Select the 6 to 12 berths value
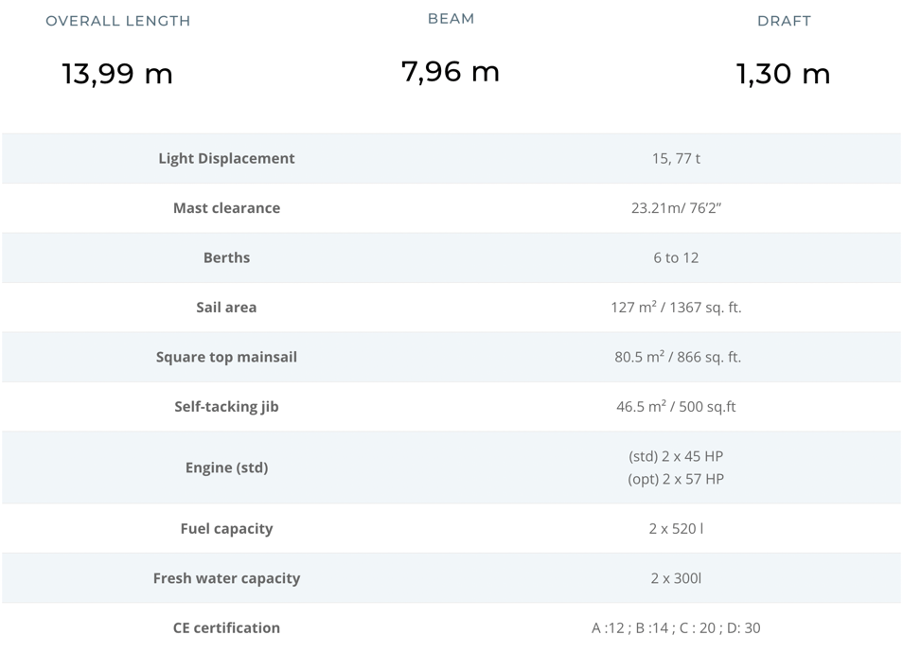This screenshot has height=654, width=904. (676, 258)
